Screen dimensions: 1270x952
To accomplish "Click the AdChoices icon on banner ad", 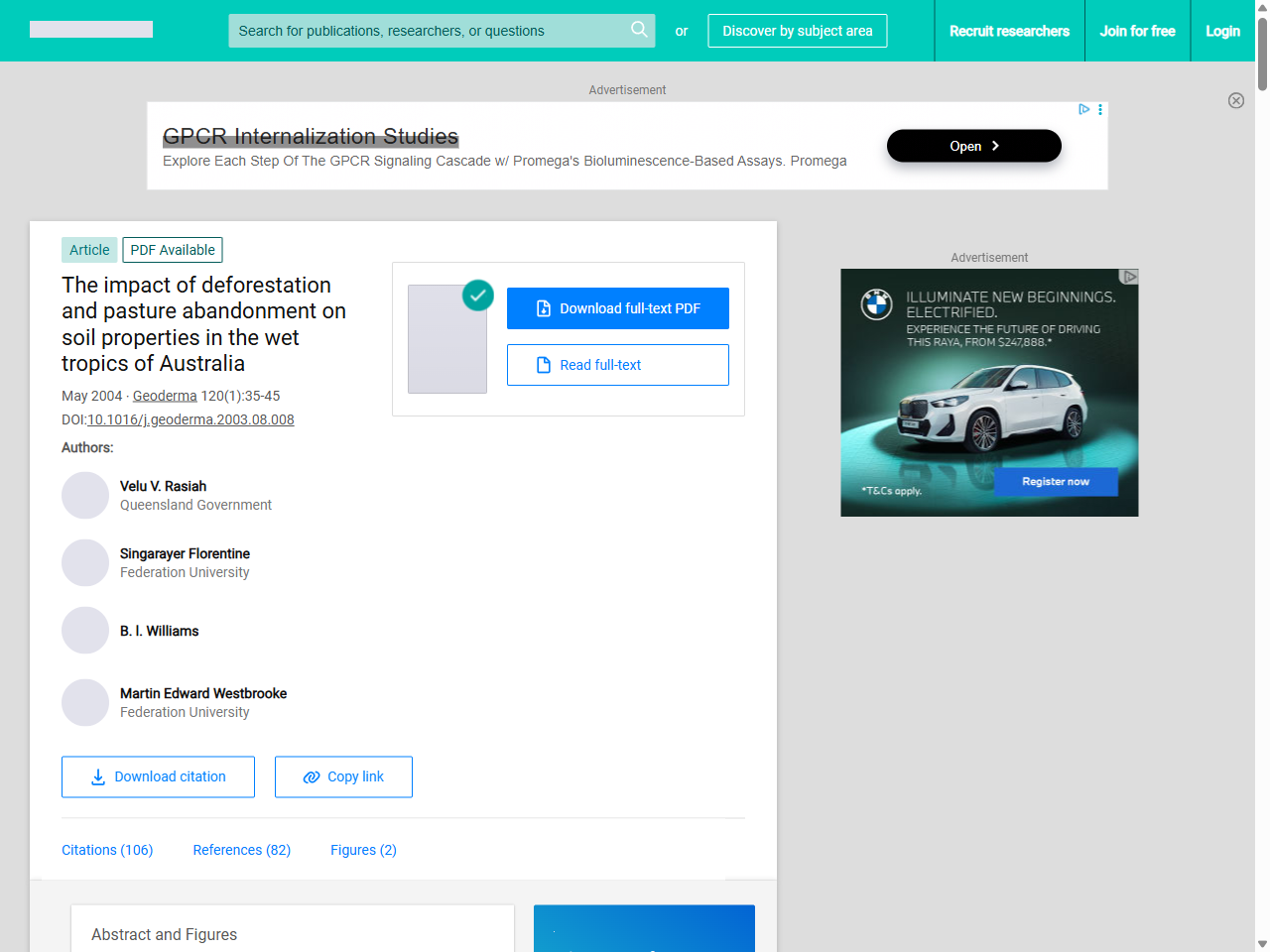I will pyautogui.click(x=1083, y=109).
